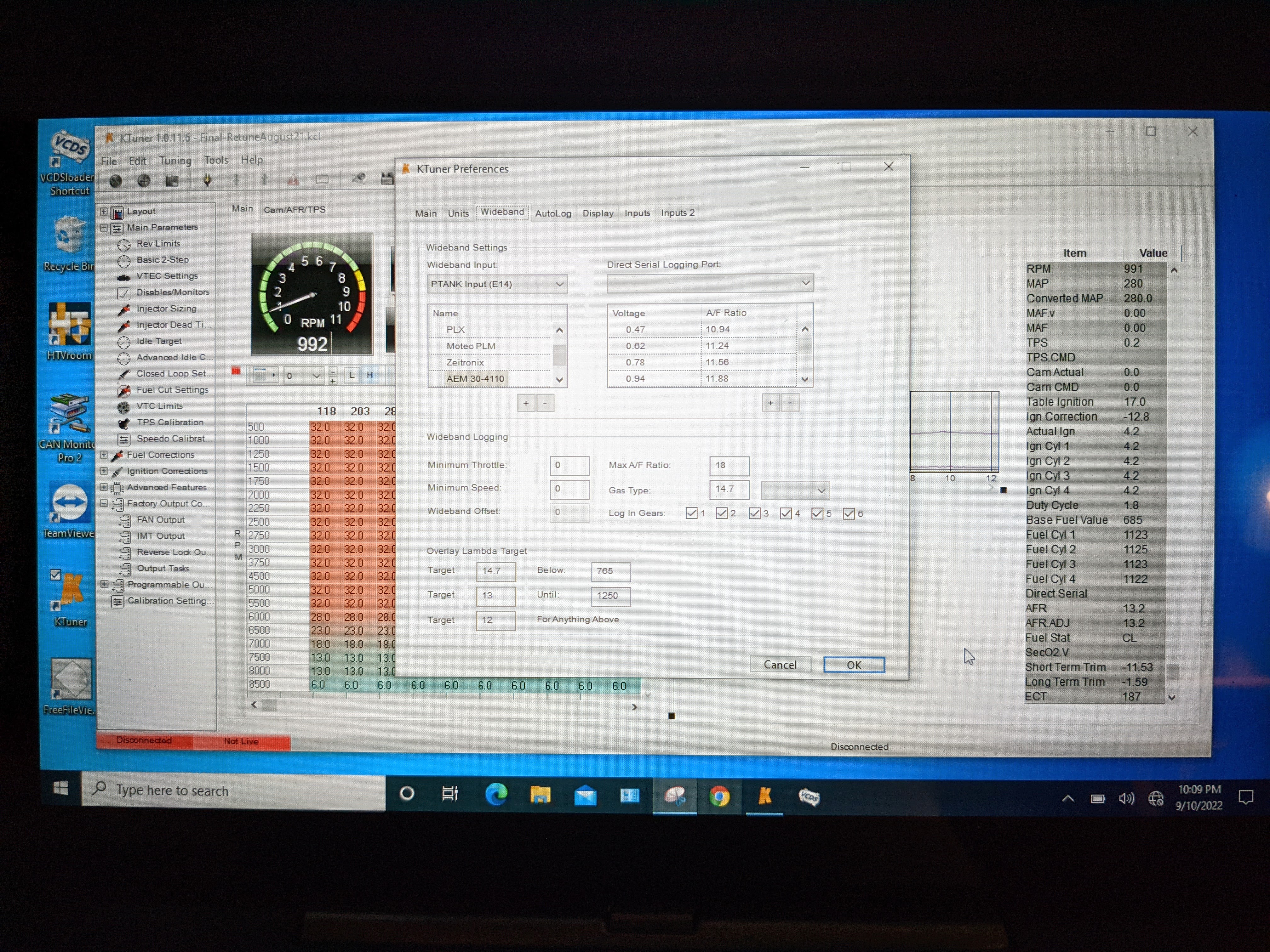Select AEM 30-4110 in the wideband list
The width and height of the screenshot is (1270, 952).
475,379
